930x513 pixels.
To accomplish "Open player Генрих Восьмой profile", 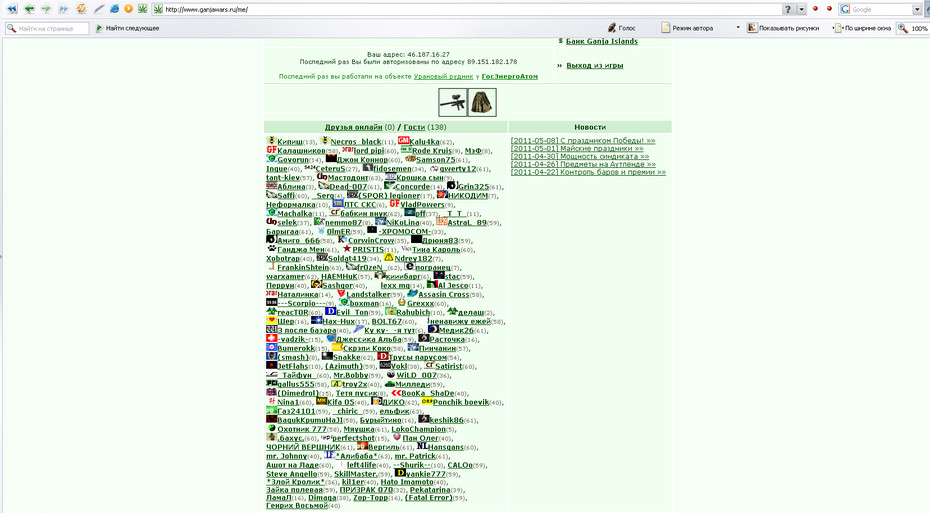I will tap(297, 505).
